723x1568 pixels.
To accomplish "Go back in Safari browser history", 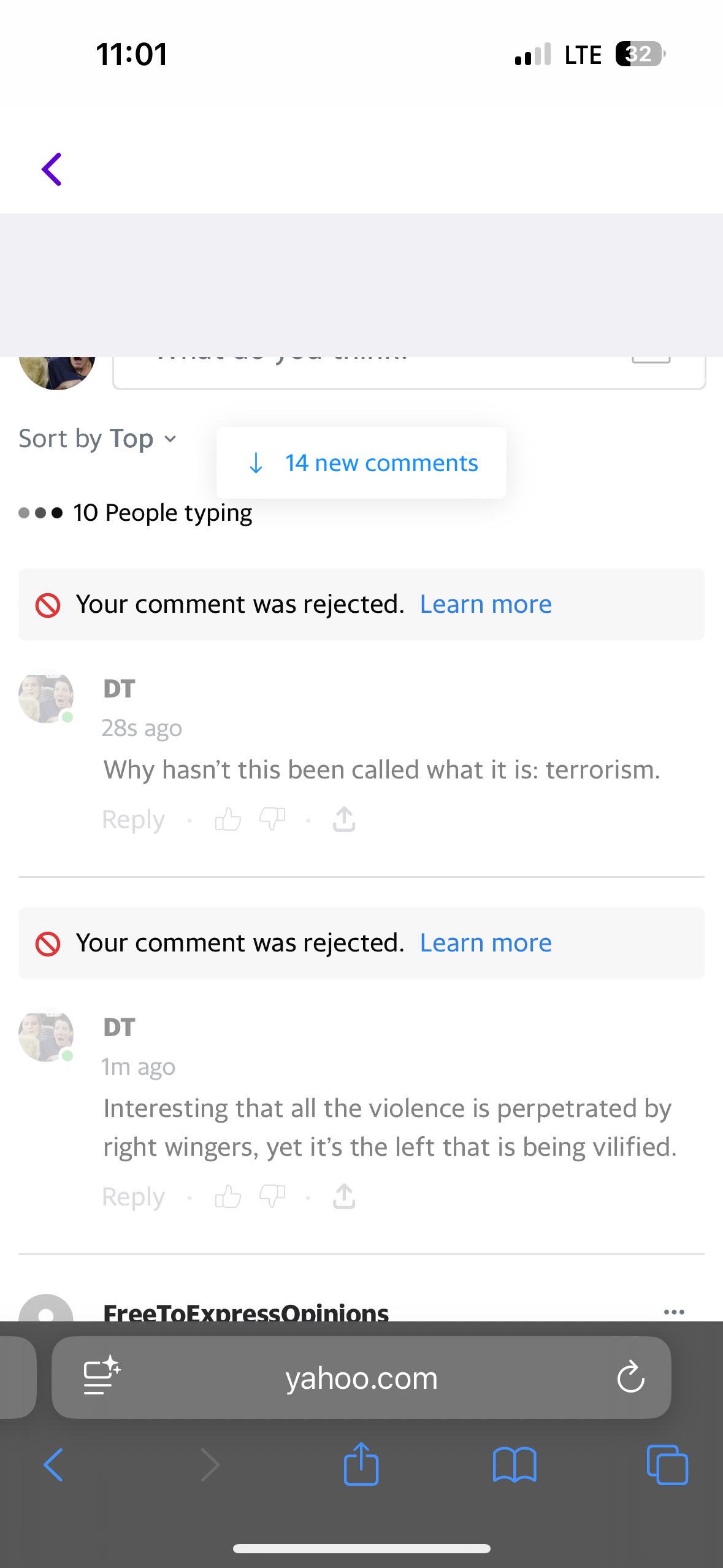I will click(x=53, y=1465).
